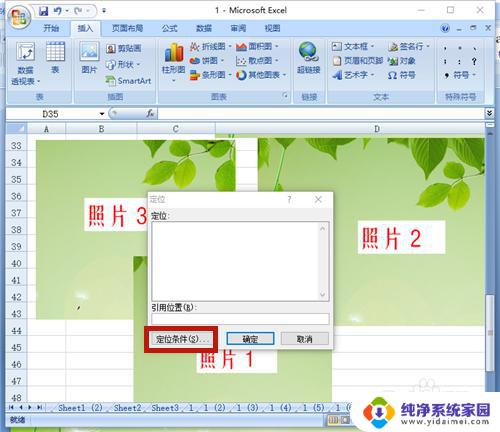
Task: Click the Select All corner button
Action: [16, 128]
